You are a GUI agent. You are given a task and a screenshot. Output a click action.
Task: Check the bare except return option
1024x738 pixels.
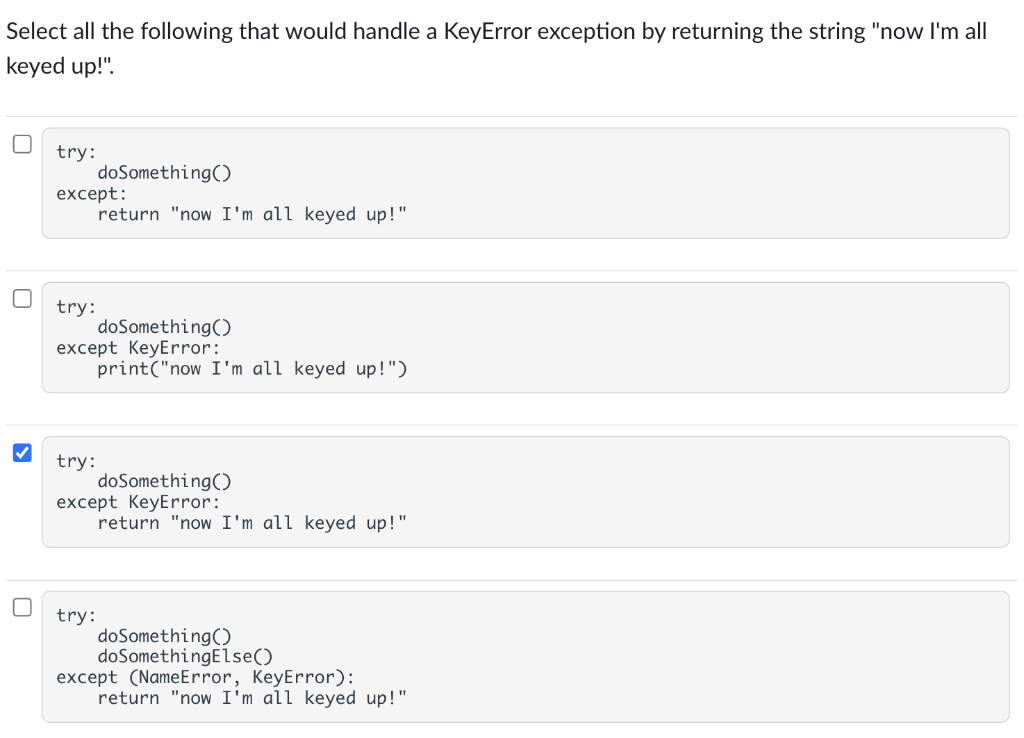(22, 144)
